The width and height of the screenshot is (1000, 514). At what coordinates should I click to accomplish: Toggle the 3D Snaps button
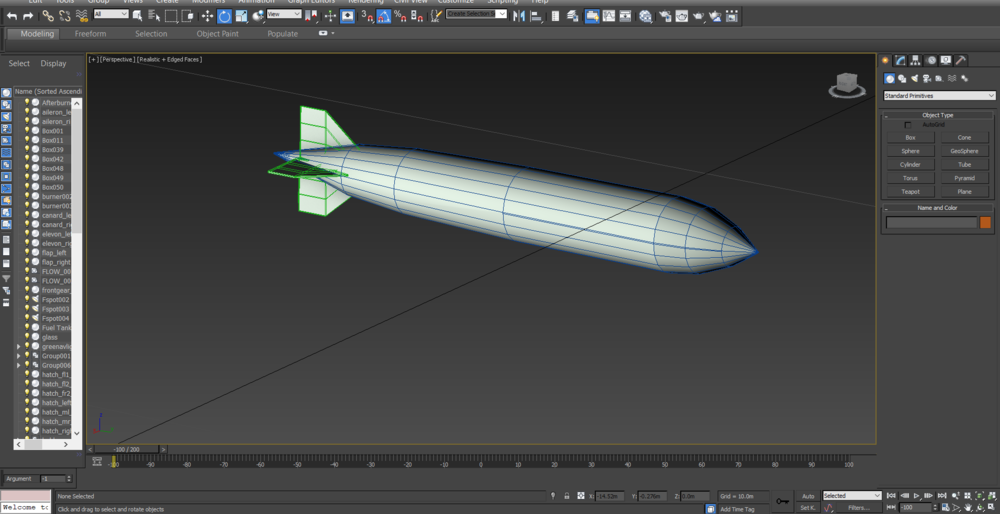coord(367,16)
